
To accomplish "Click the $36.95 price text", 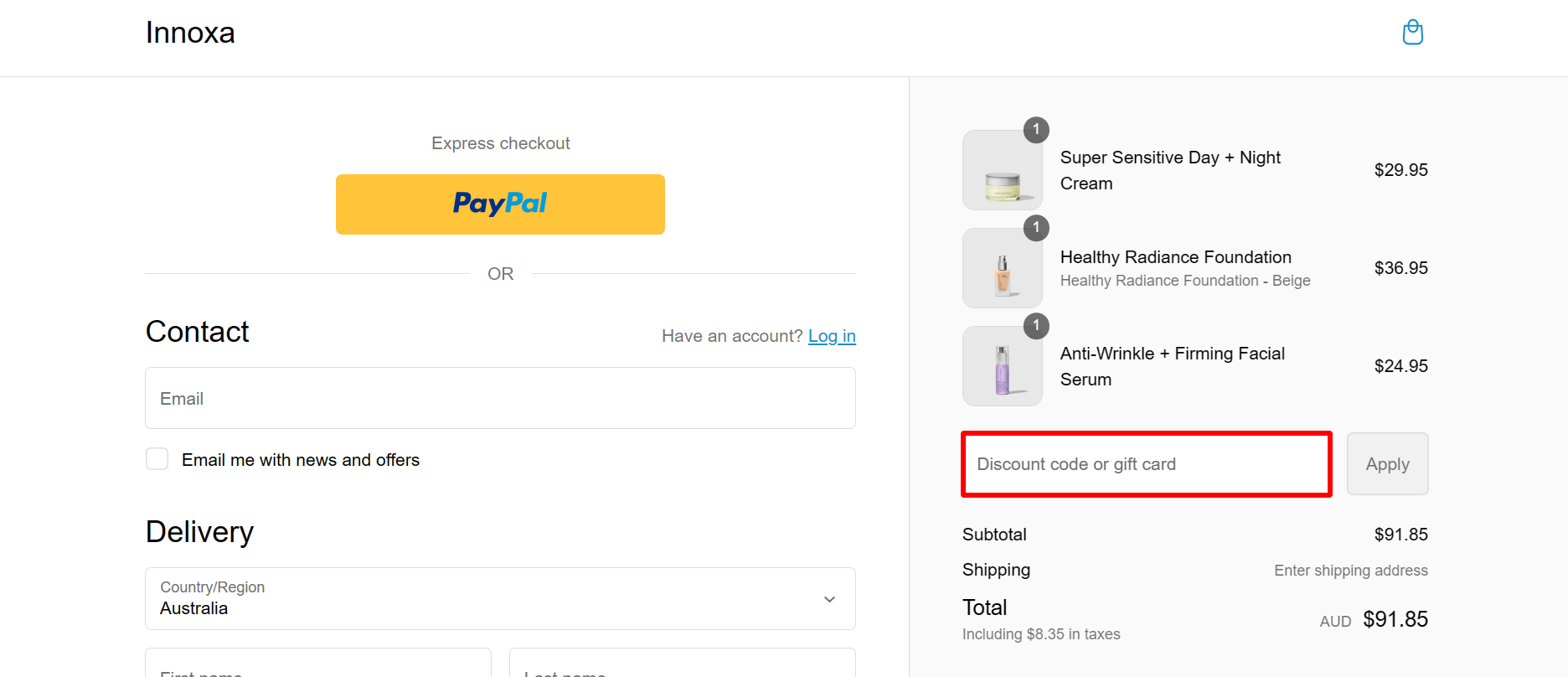I will click(1400, 268).
